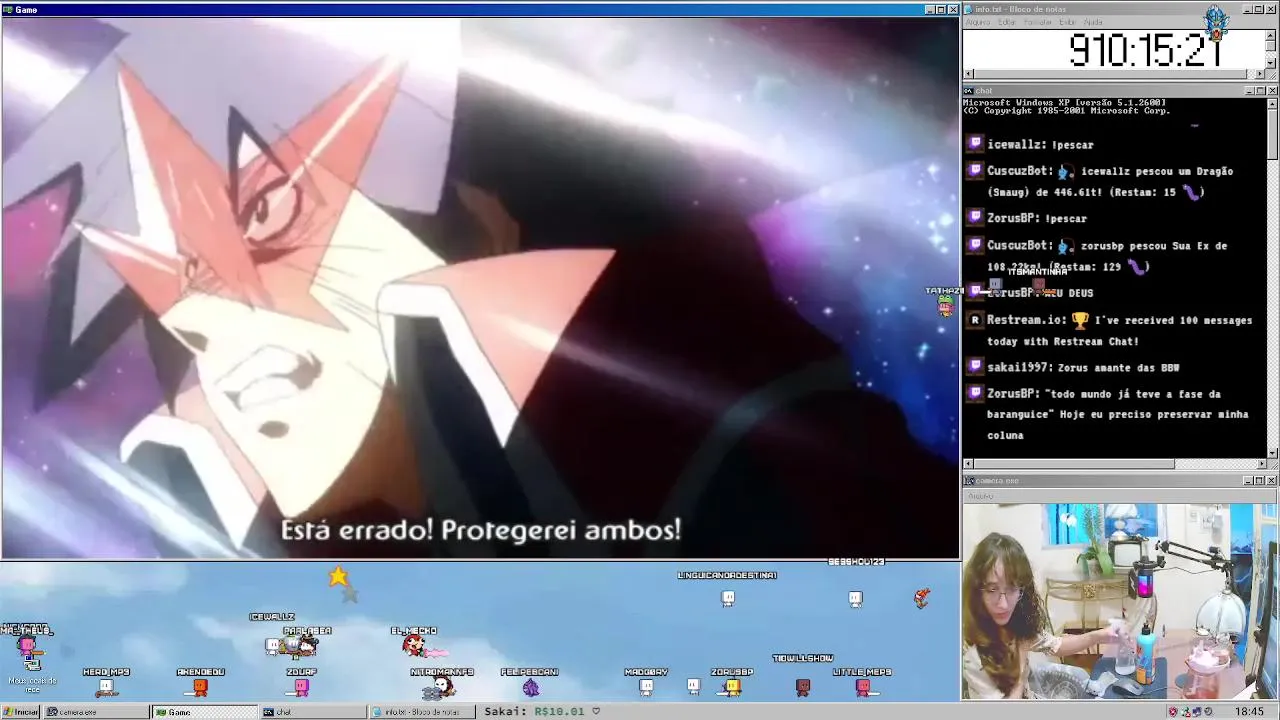Click the trophy emoji in Restream message

1080,320
